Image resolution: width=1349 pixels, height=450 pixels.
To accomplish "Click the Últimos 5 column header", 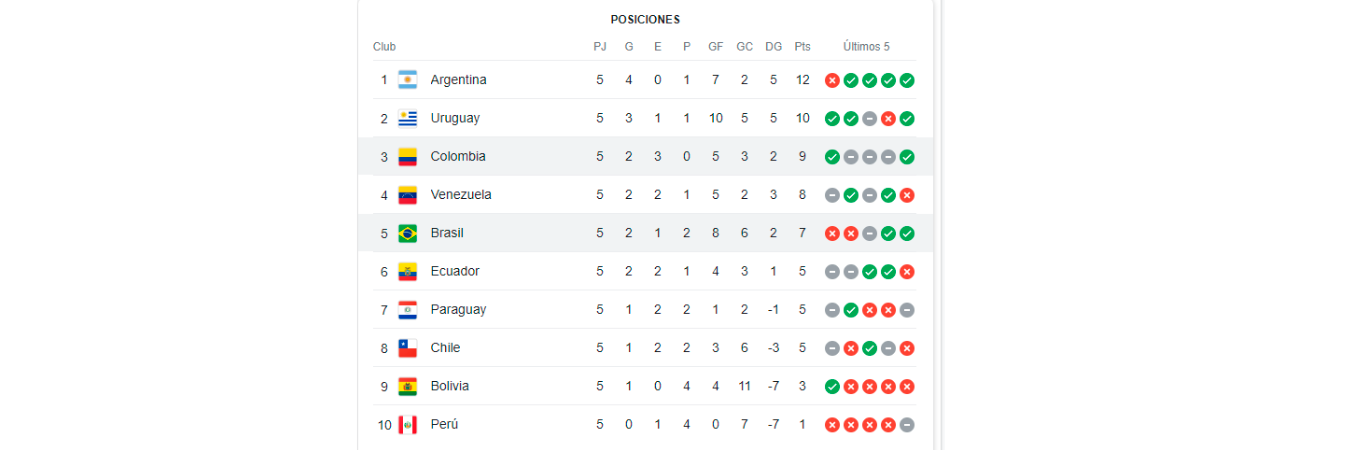I will coord(866,47).
